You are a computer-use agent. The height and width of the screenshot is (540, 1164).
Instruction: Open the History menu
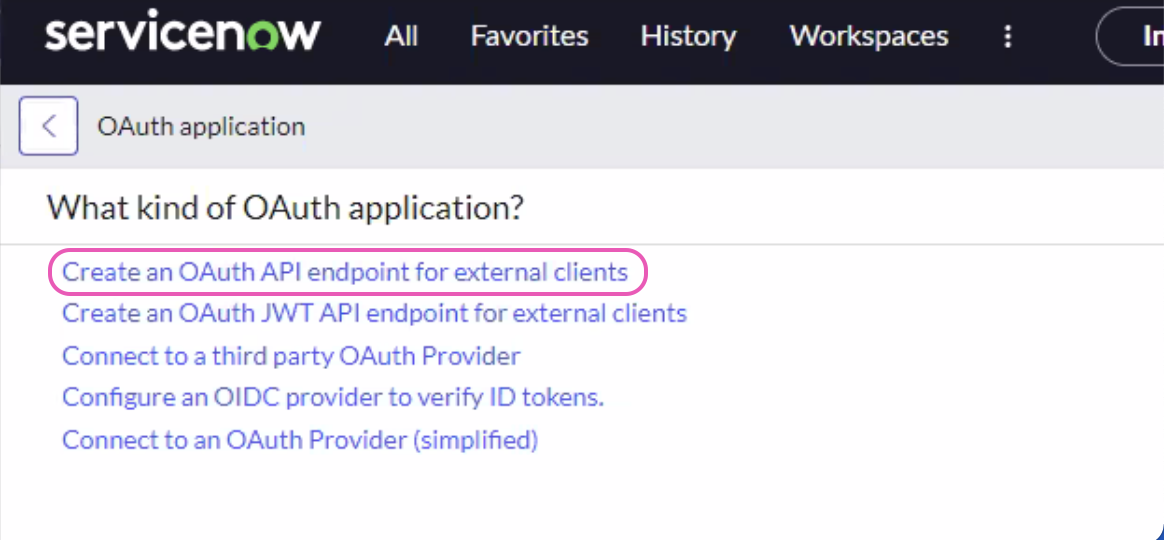pos(688,37)
